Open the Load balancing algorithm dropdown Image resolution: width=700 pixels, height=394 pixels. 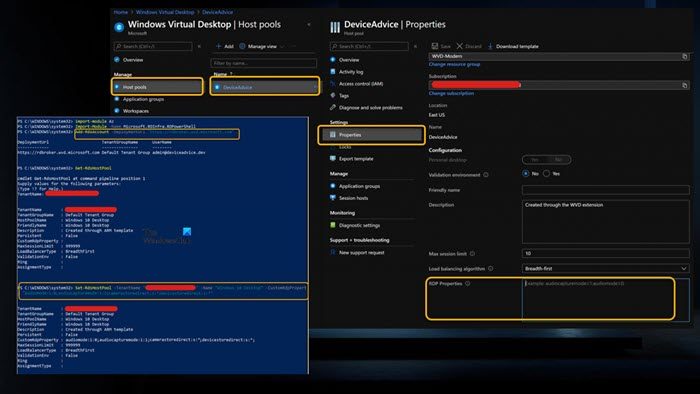tap(605, 269)
